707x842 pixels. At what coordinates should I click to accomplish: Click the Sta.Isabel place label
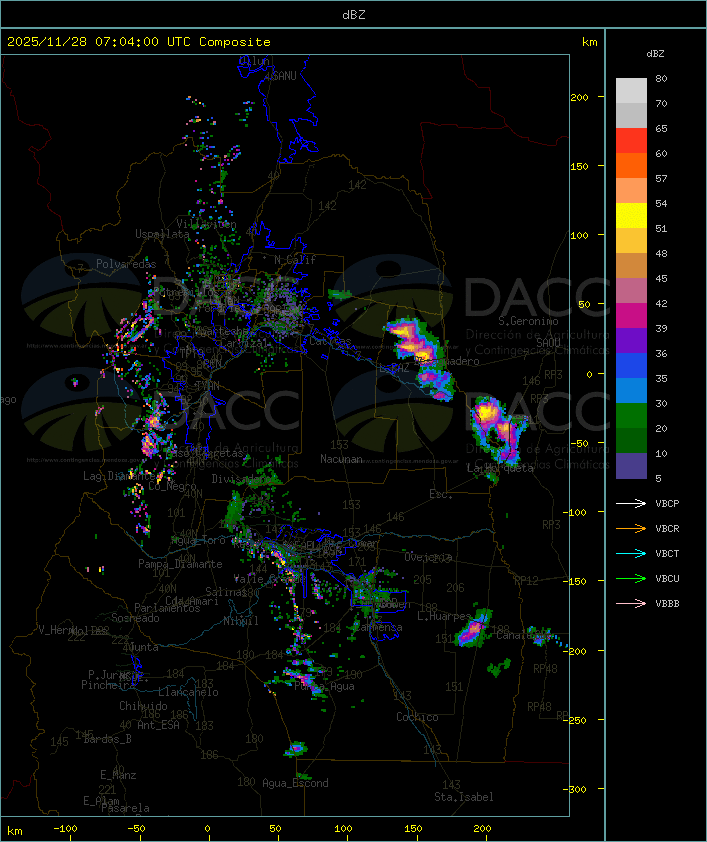(x=464, y=797)
